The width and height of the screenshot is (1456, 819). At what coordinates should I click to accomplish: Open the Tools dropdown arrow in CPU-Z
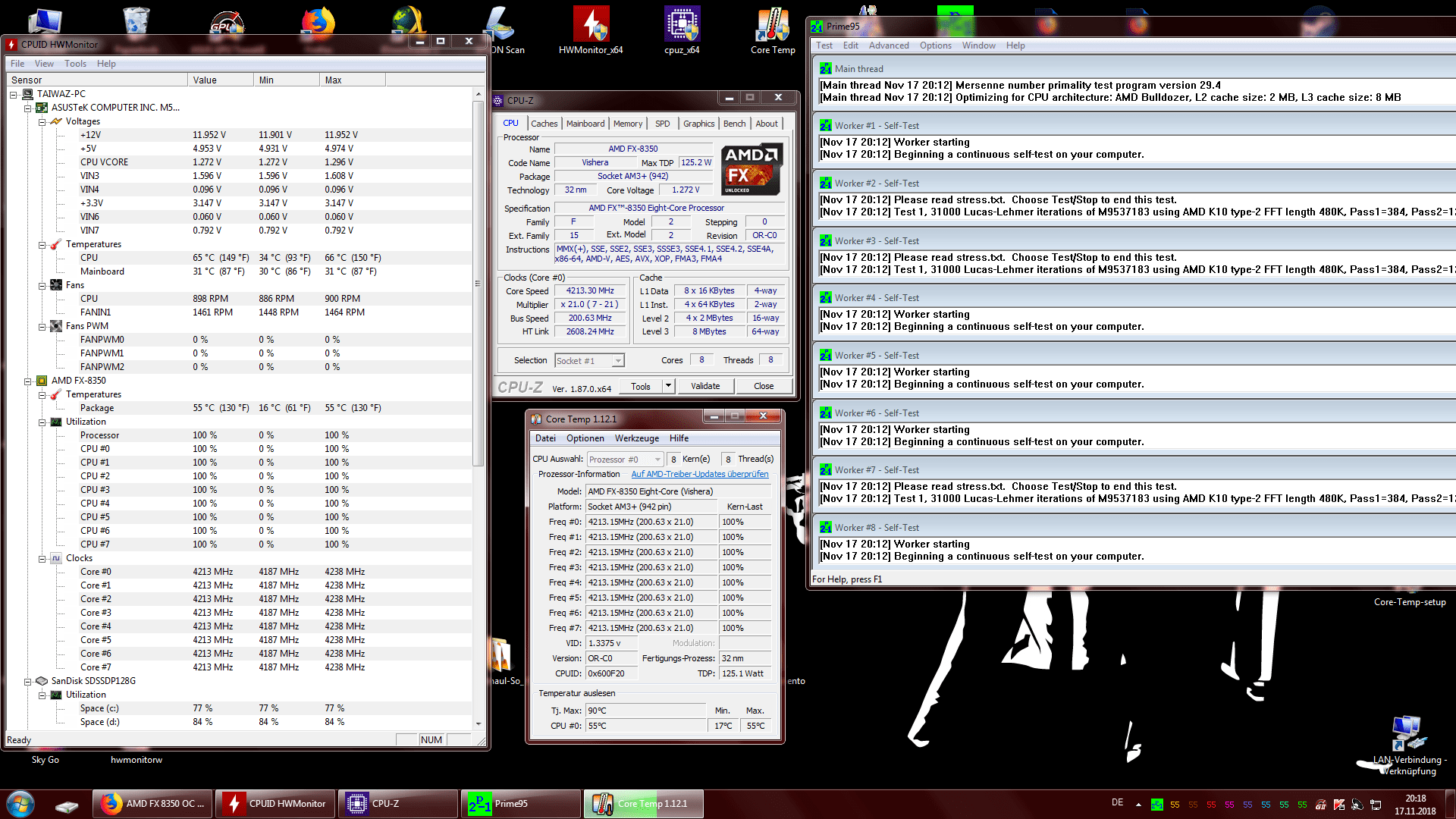(668, 386)
